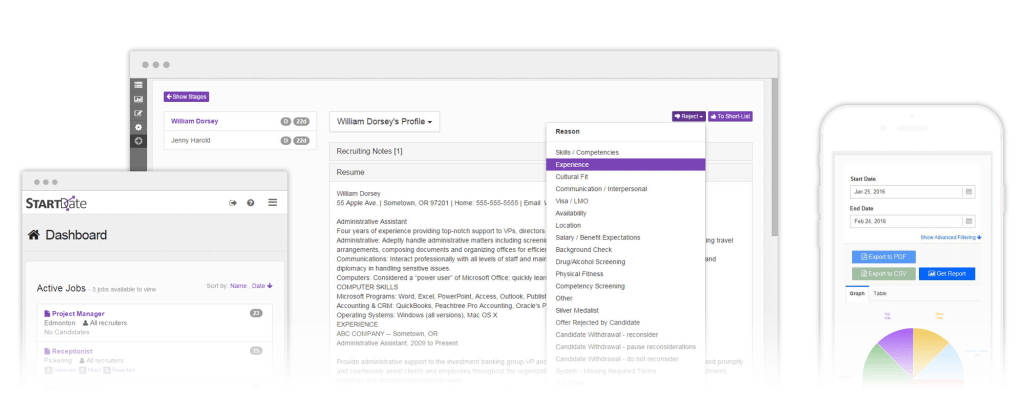The height and width of the screenshot is (395, 1024).
Task: Open the help question mark icon
Action: click(251, 203)
